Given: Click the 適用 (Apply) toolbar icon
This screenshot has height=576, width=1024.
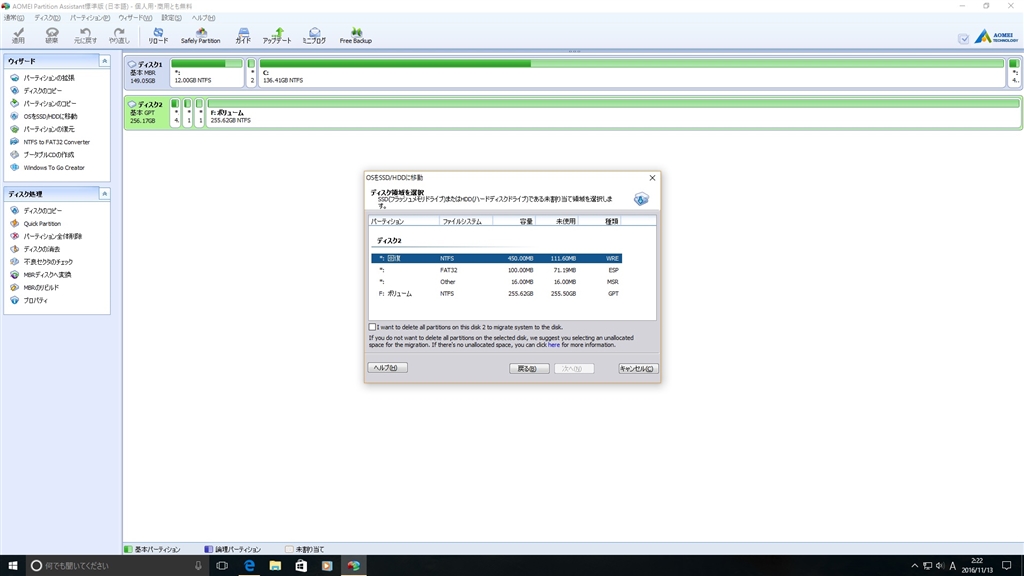Looking at the screenshot, I should point(18,35).
